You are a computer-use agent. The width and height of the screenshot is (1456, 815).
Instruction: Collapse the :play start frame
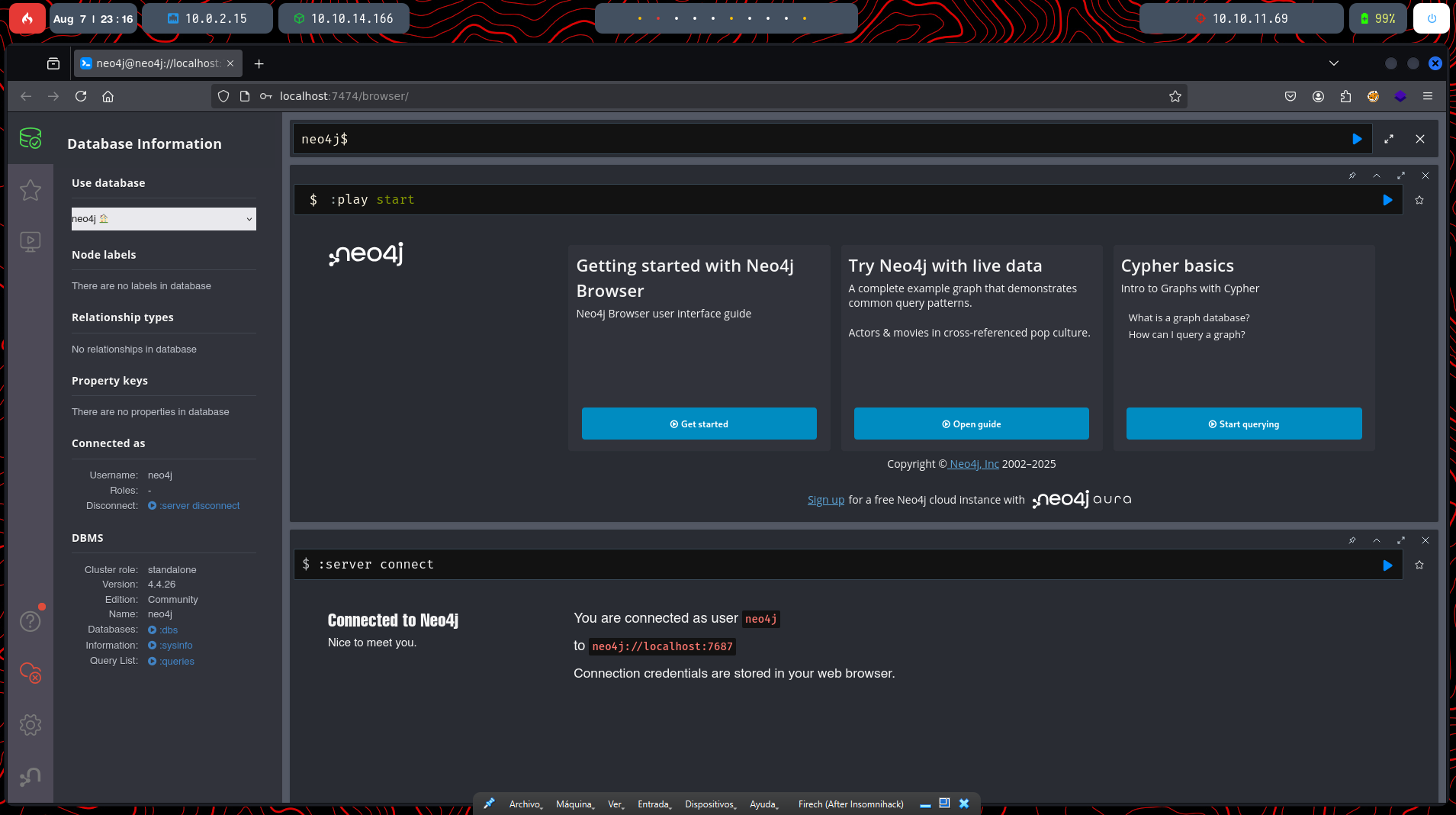point(1377,176)
